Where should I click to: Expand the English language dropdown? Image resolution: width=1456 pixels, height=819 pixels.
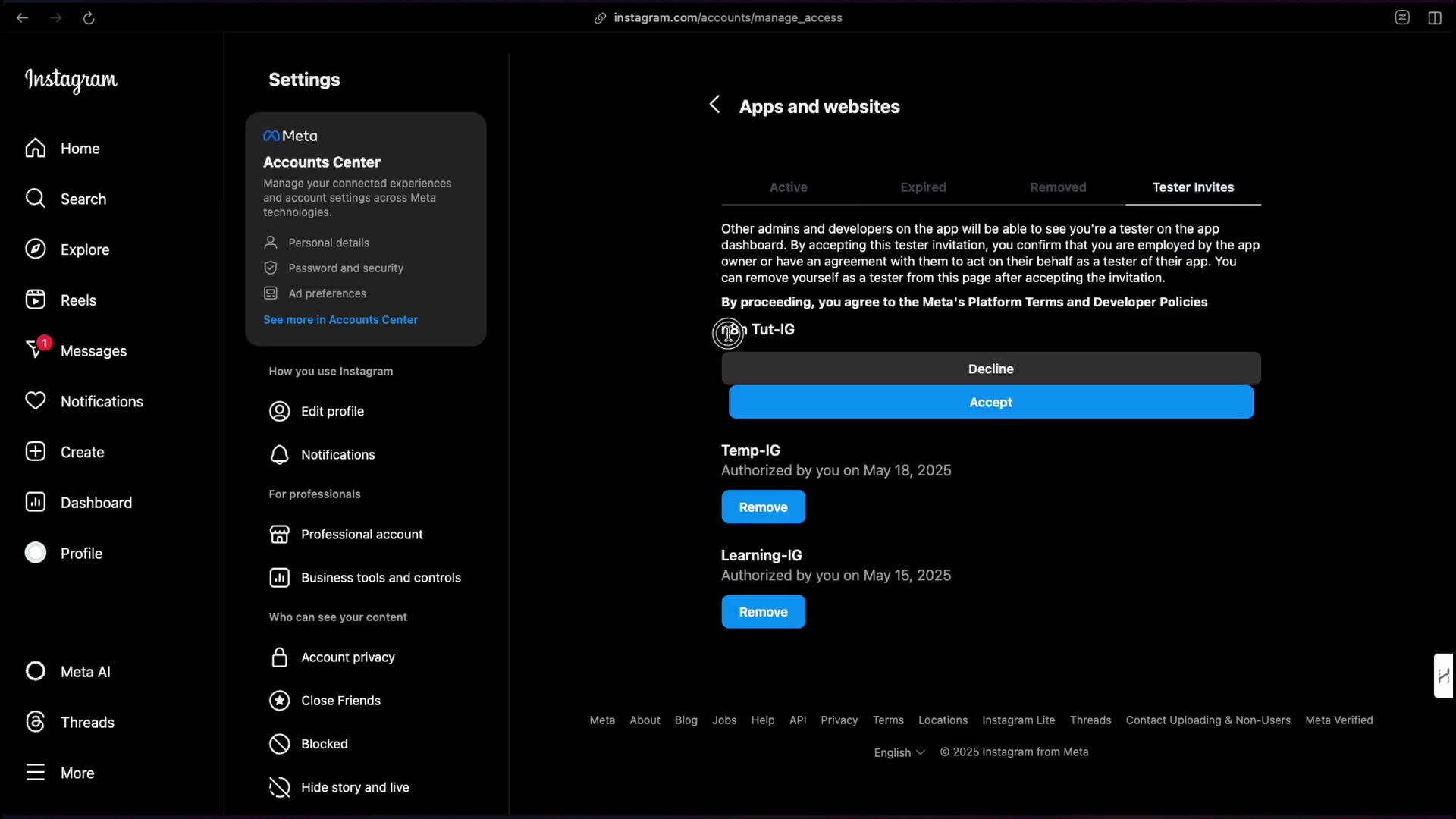[899, 752]
